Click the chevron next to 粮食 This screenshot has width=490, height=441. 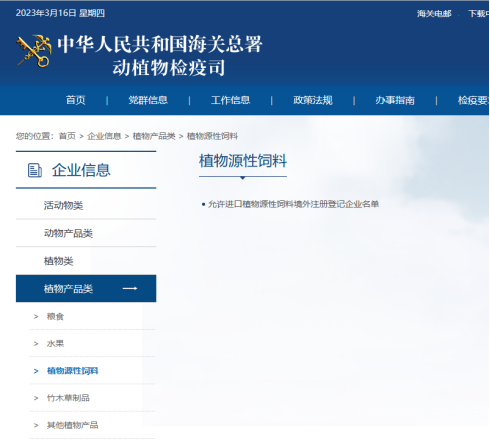(x=36, y=316)
